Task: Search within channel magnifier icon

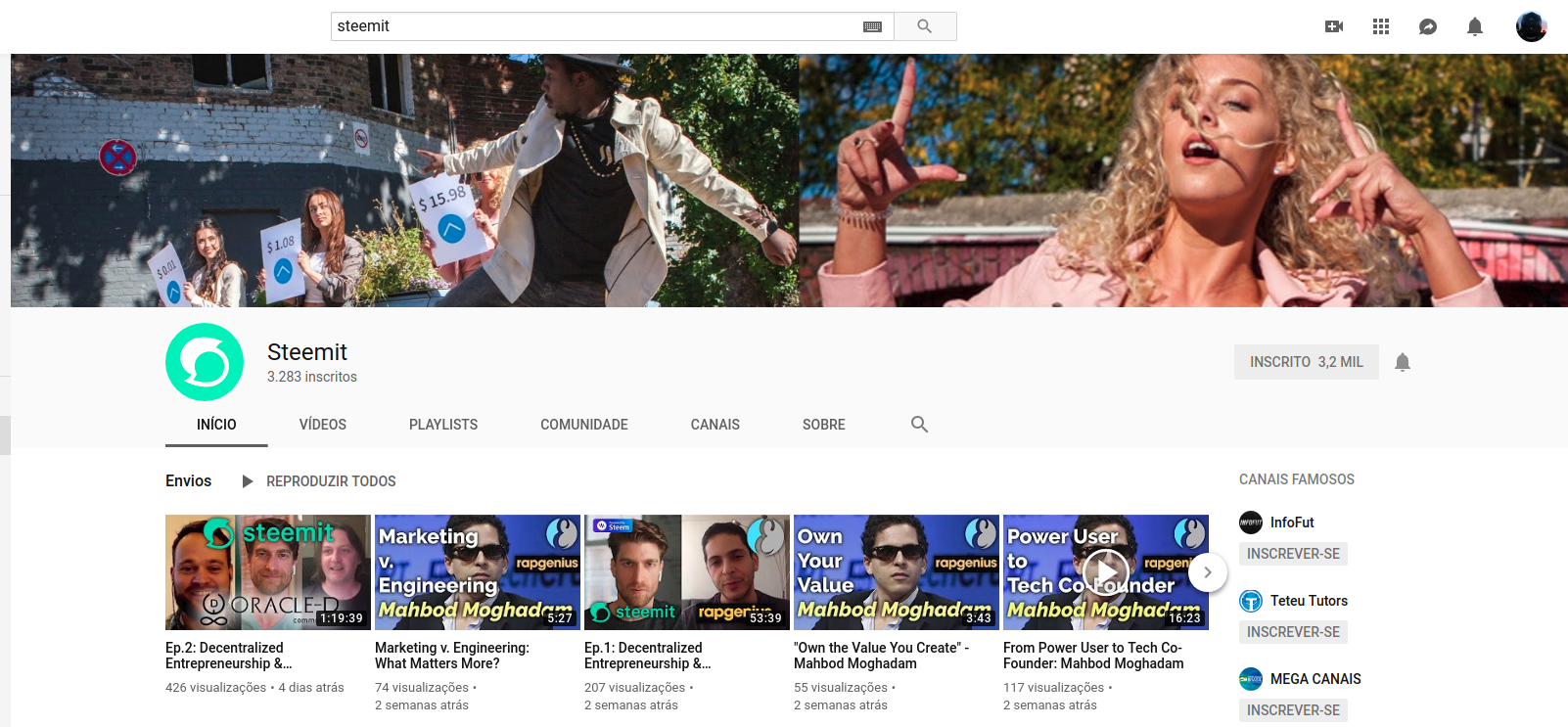Action: click(x=919, y=424)
